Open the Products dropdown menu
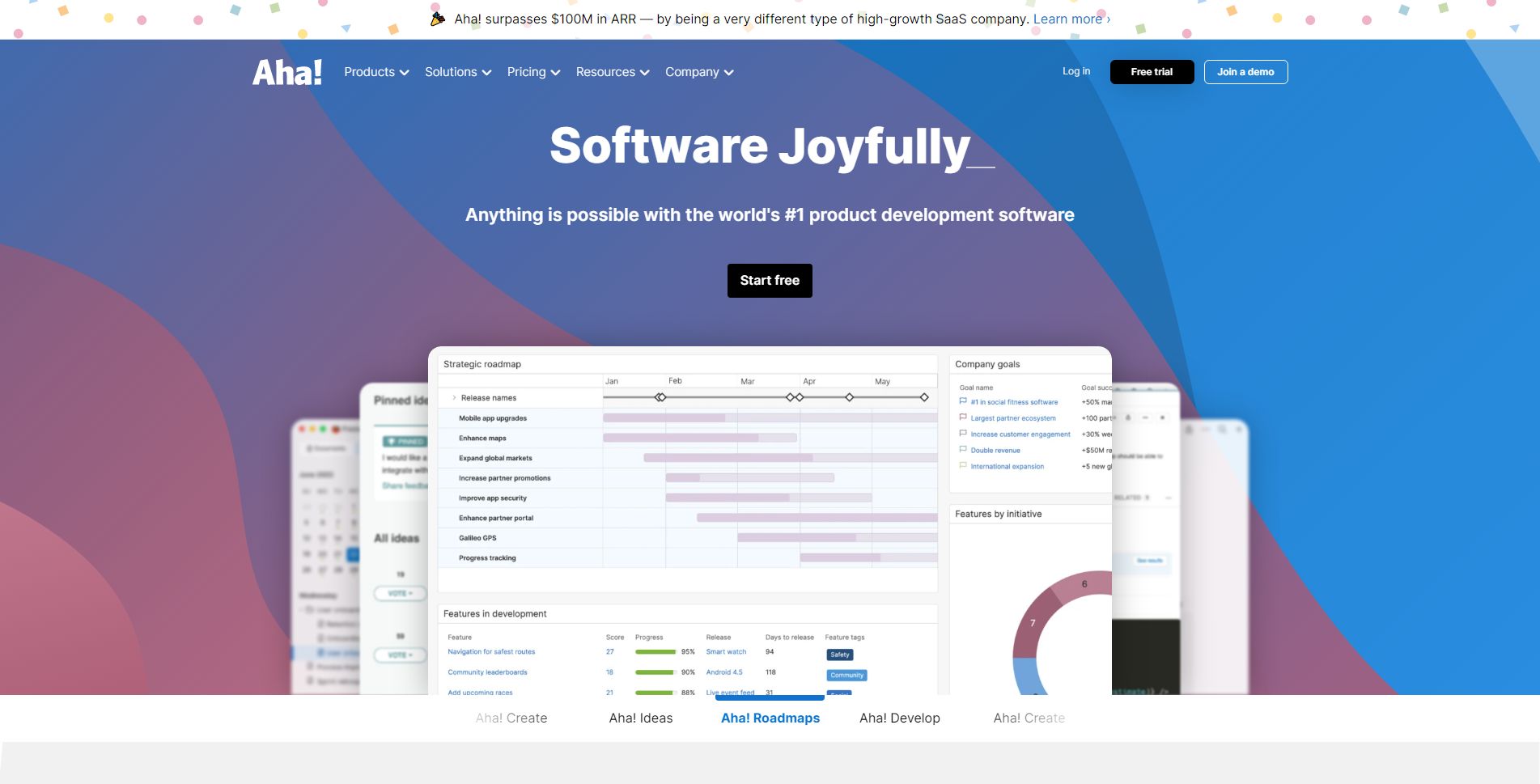Viewport: 1540px width, 784px height. [376, 72]
